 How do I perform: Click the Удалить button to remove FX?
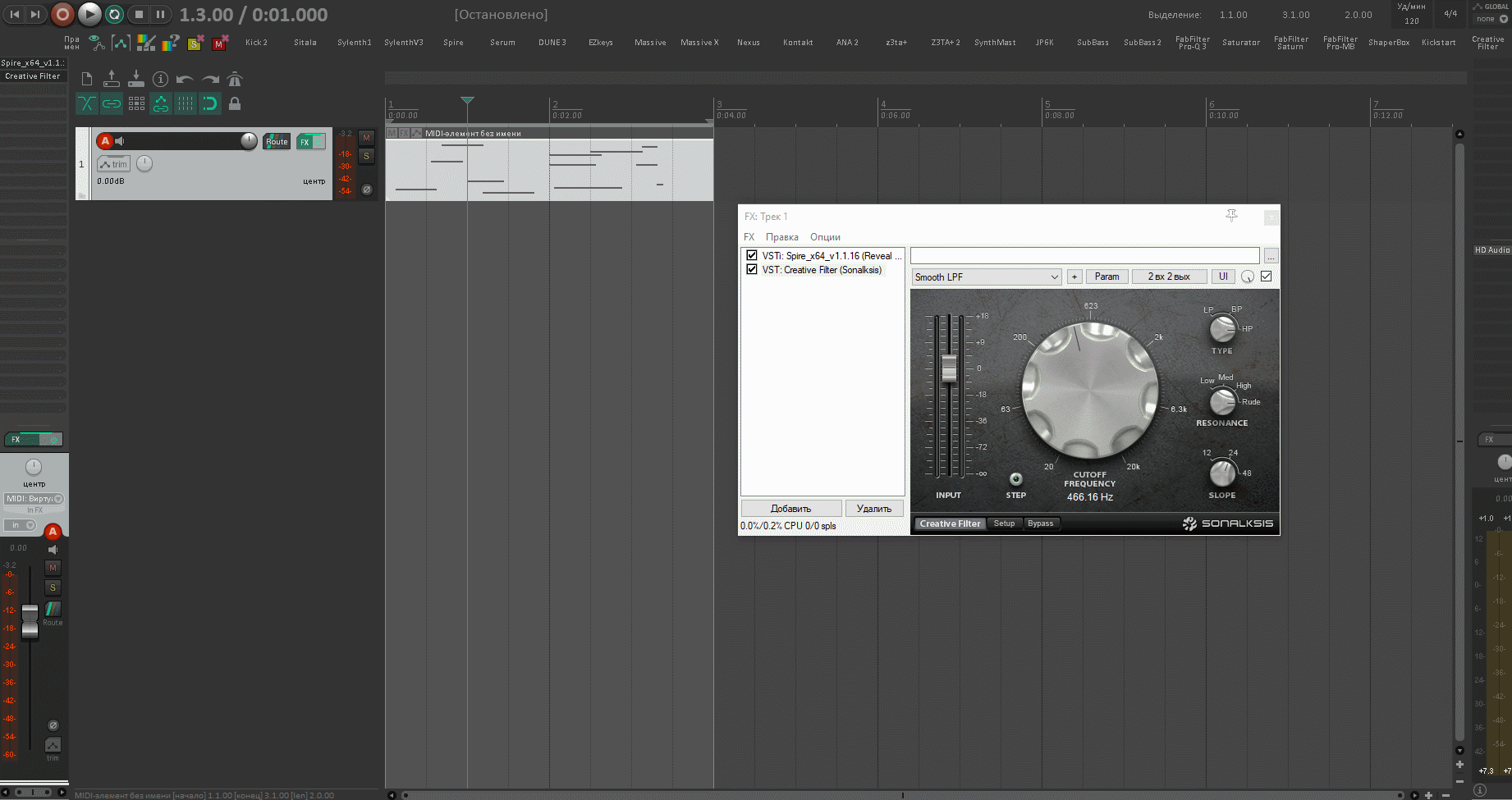[873, 509]
